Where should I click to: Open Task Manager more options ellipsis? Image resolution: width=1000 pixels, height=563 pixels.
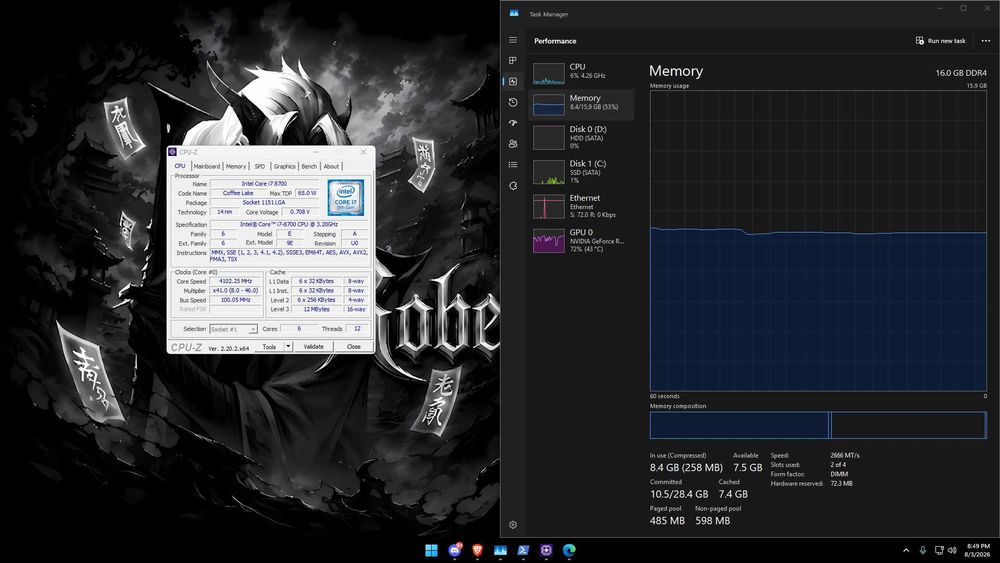[x=985, y=41]
